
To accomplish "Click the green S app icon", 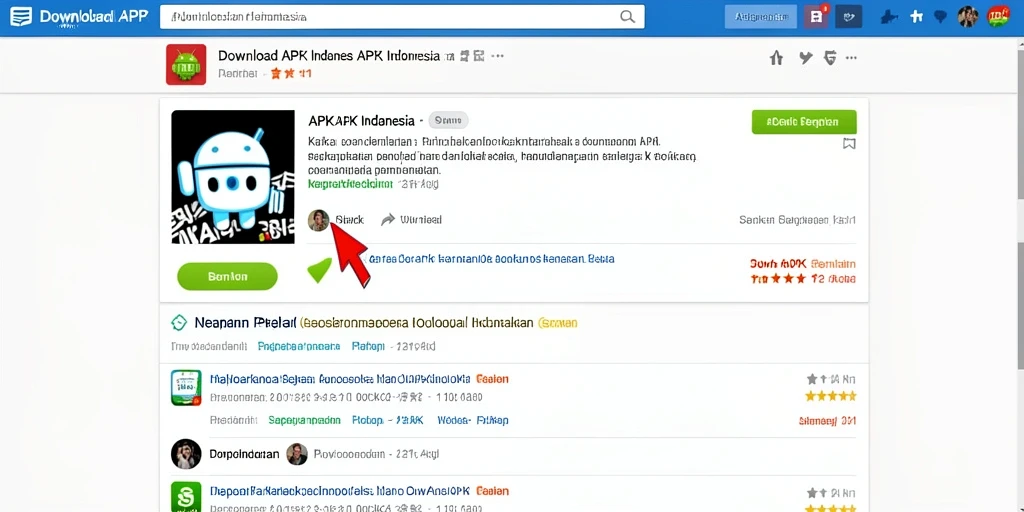I will (186, 496).
